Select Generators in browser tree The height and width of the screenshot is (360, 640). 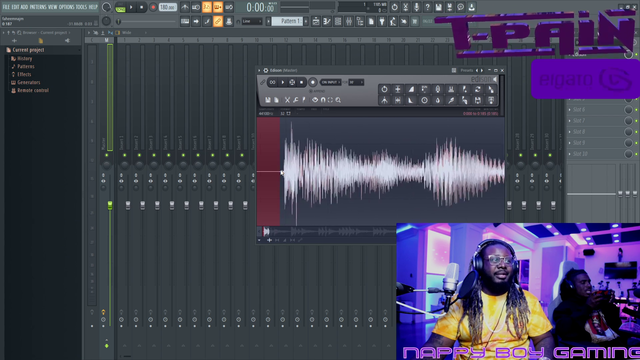pyautogui.click(x=29, y=82)
